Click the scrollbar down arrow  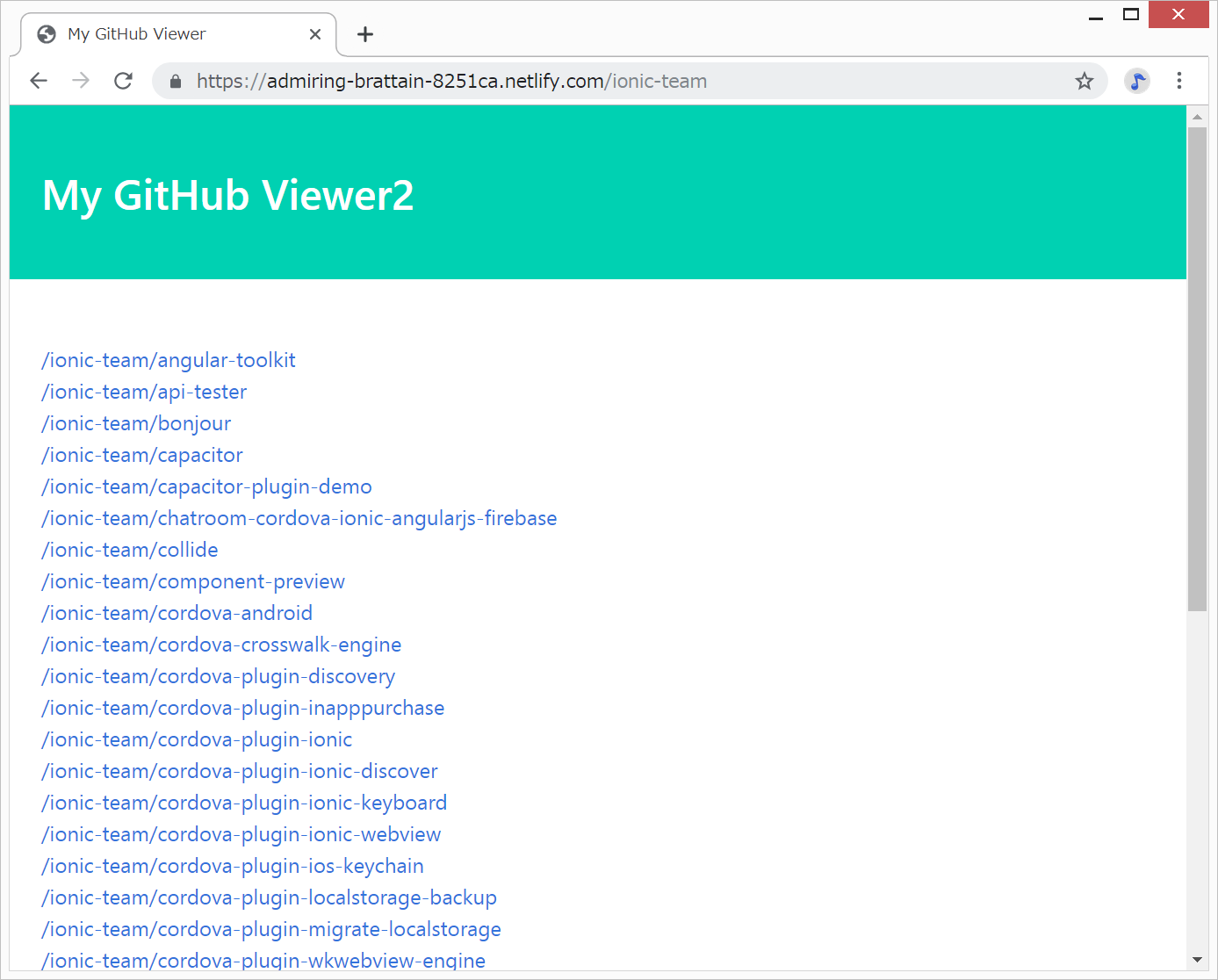pos(1197,960)
